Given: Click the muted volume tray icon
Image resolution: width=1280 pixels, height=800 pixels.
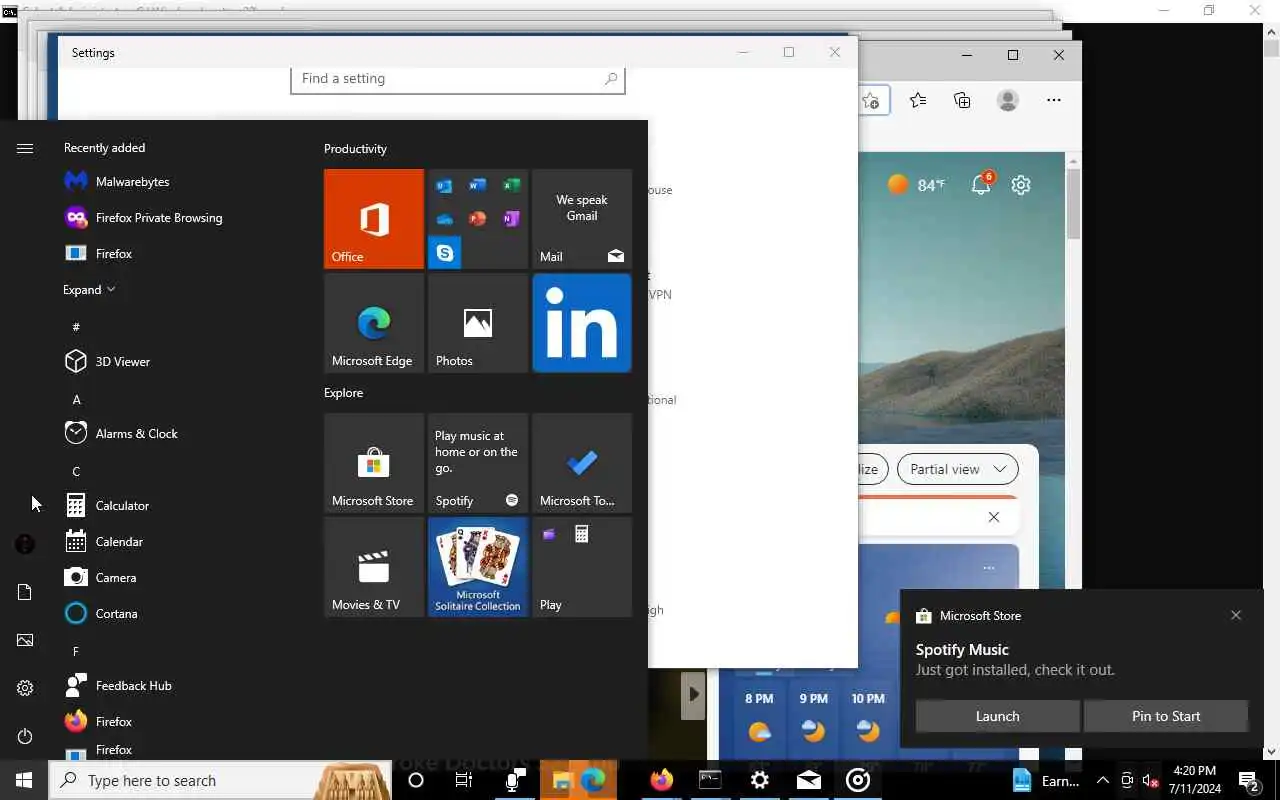Looking at the screenshot, I should coord(1149,781).
